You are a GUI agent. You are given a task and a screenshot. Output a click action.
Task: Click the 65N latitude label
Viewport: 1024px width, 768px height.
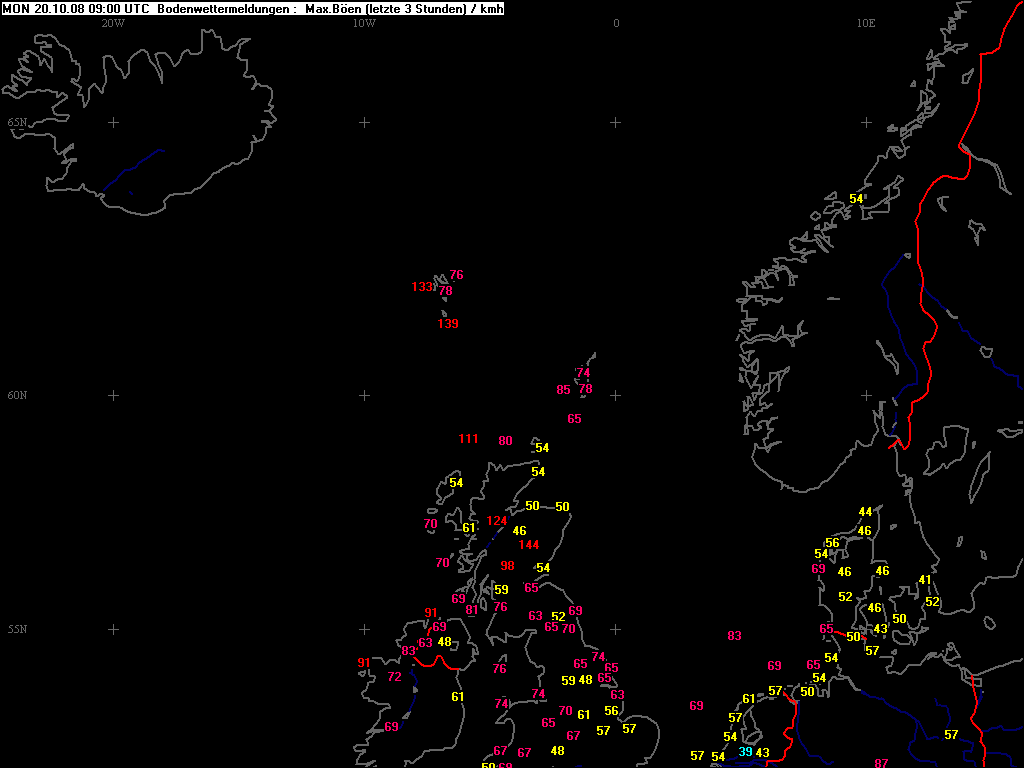pyautogui.click(x=18, y=122)
